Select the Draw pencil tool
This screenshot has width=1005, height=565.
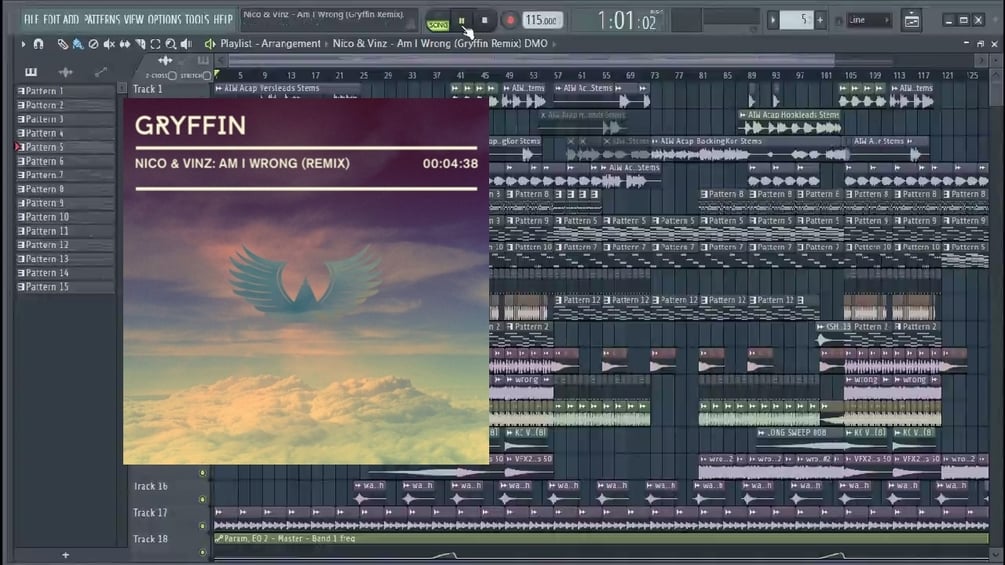pos(62,44)
